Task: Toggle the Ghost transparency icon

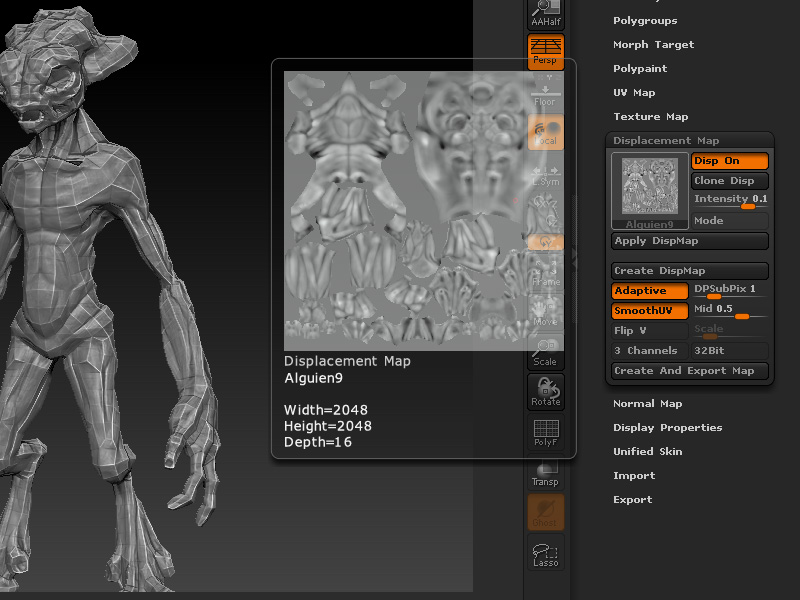Action: [x=545, y=512]
